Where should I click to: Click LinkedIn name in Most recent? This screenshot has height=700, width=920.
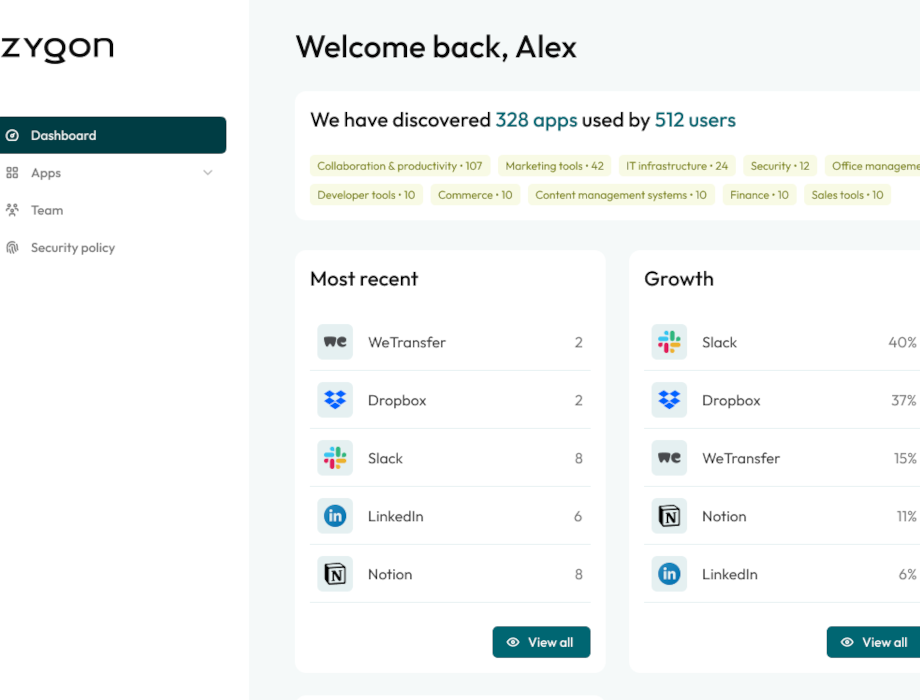395,516
